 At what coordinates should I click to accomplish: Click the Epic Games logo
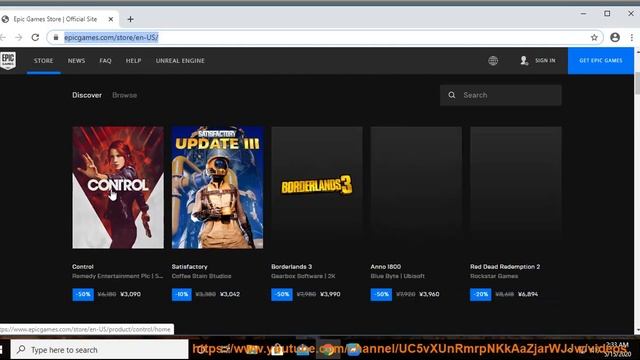8,60
